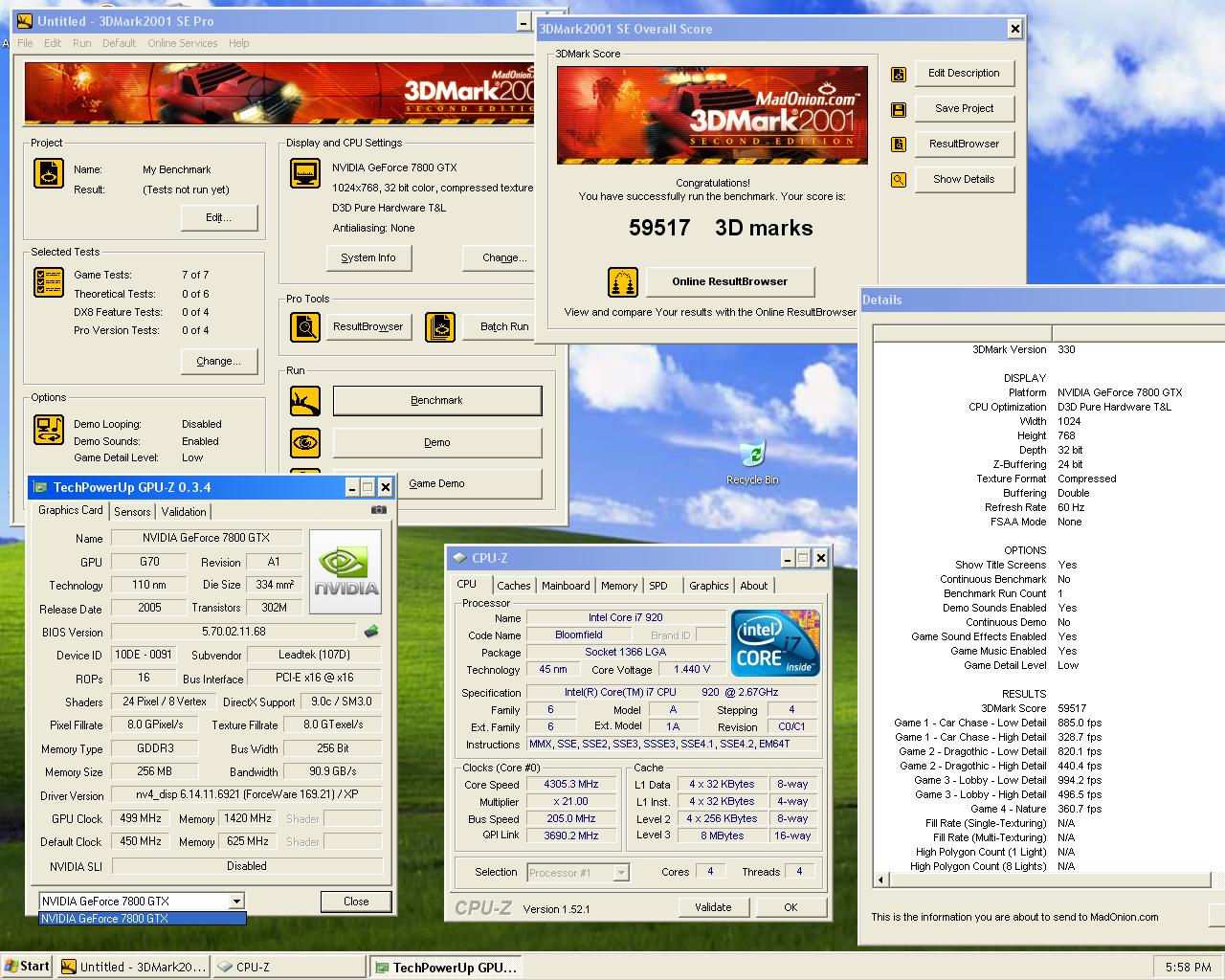Screen dimensions: 1225x980
Task: Open the Edit menu in 3DMark2001
Action: 53,43
